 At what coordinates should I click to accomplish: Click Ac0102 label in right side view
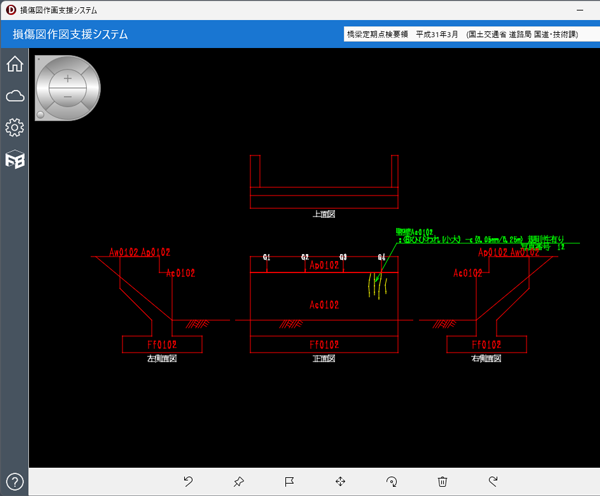468,273
